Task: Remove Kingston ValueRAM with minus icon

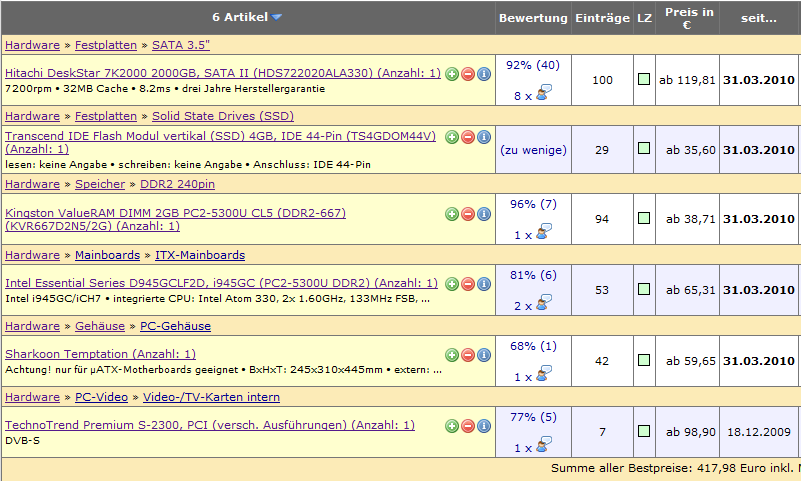Action: (468, 214)
